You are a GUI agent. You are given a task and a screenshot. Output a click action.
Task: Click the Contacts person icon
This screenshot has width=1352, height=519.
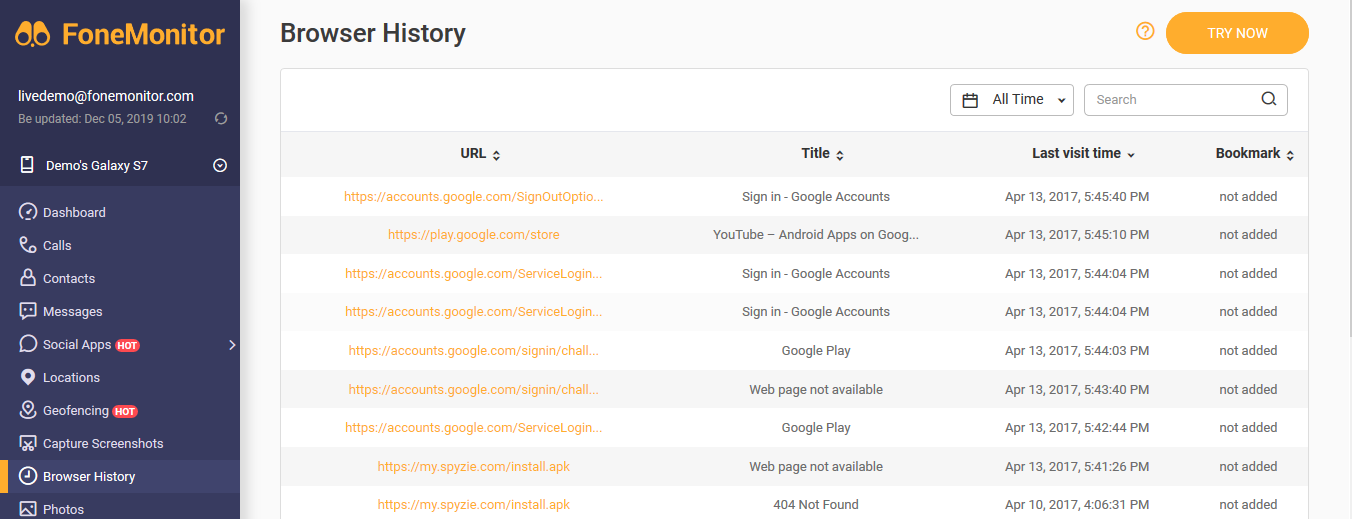(x=28, y=278)
